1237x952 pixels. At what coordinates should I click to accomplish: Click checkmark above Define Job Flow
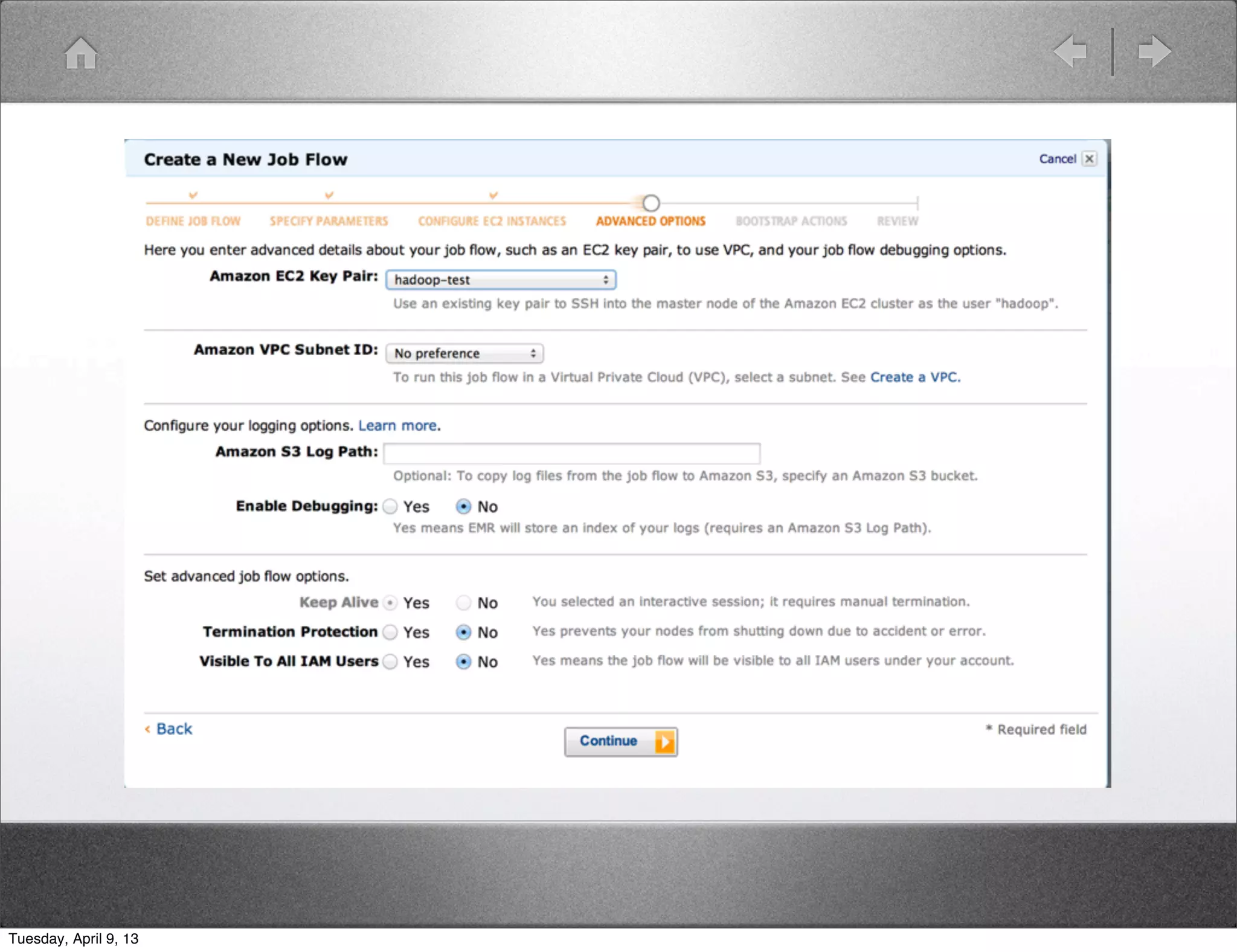click(x=193, y=195)
